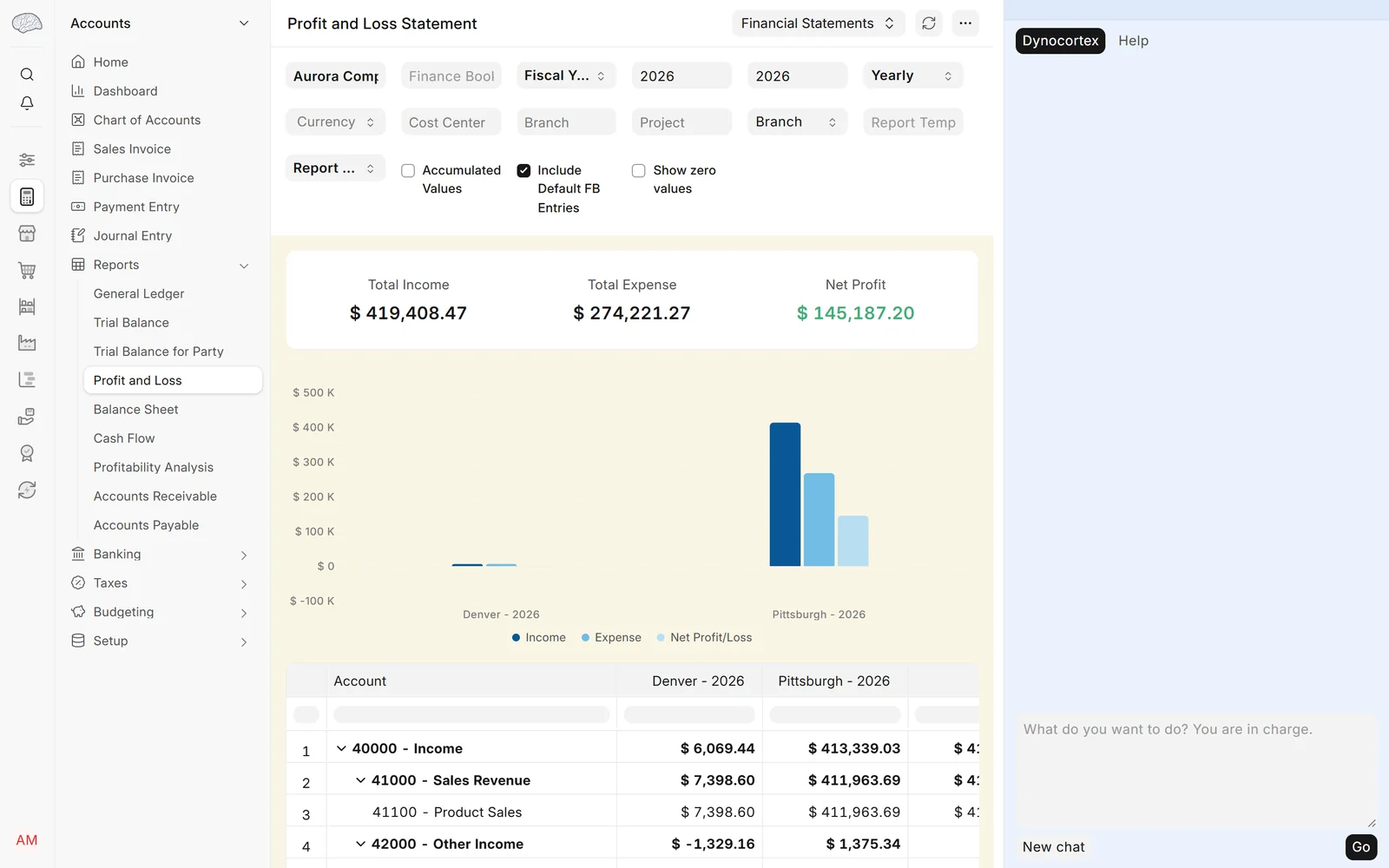Click the AM user avatar

(27, 840)
